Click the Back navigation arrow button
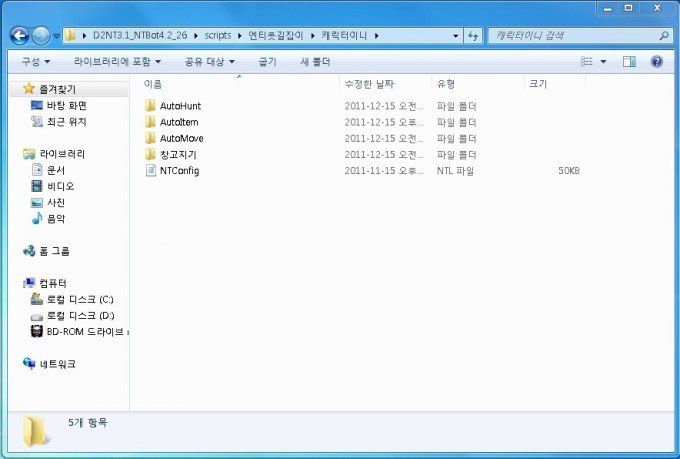Screen dimensions: 680x459 [x=19, y=36]
